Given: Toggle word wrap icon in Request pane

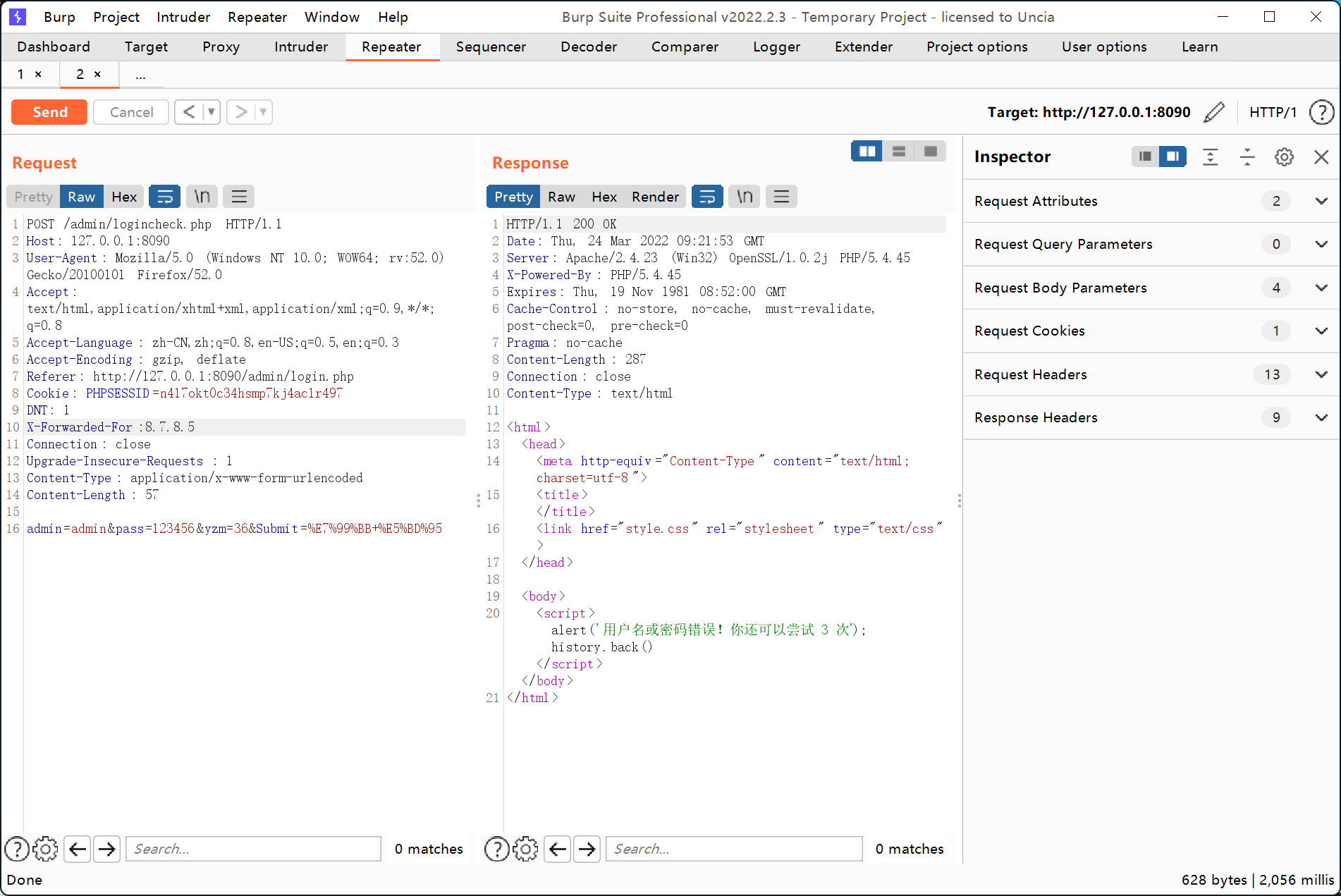Looking at the screenshot, I should click(165, 197).
